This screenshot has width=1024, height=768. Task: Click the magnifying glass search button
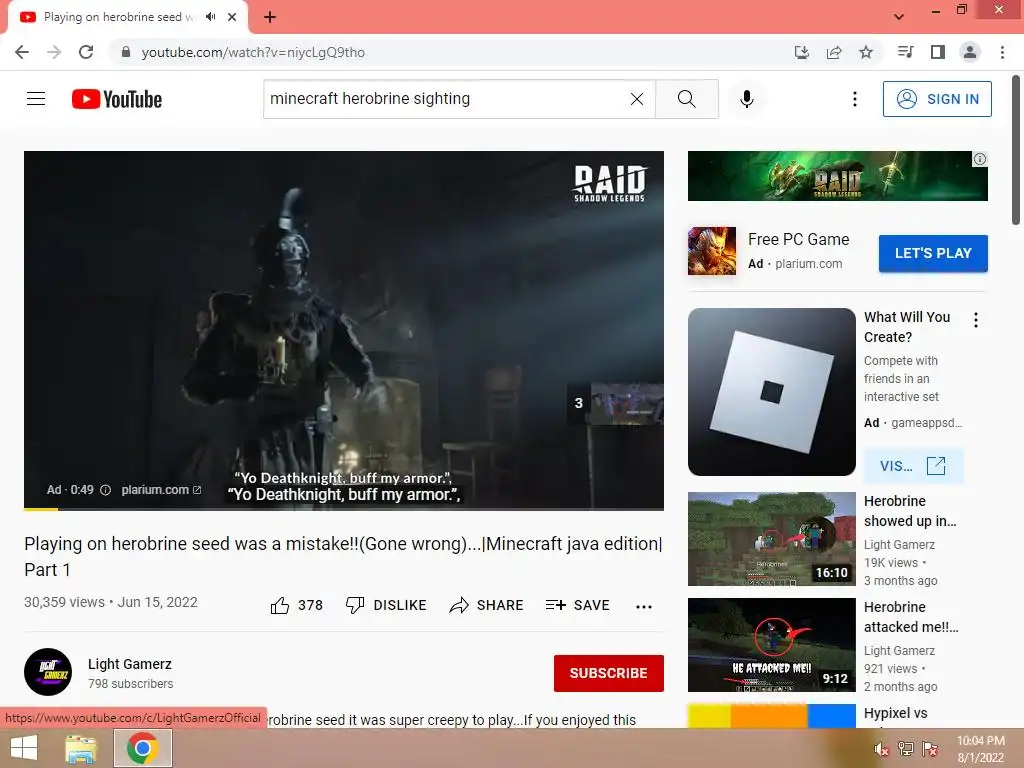click(686, 99)
